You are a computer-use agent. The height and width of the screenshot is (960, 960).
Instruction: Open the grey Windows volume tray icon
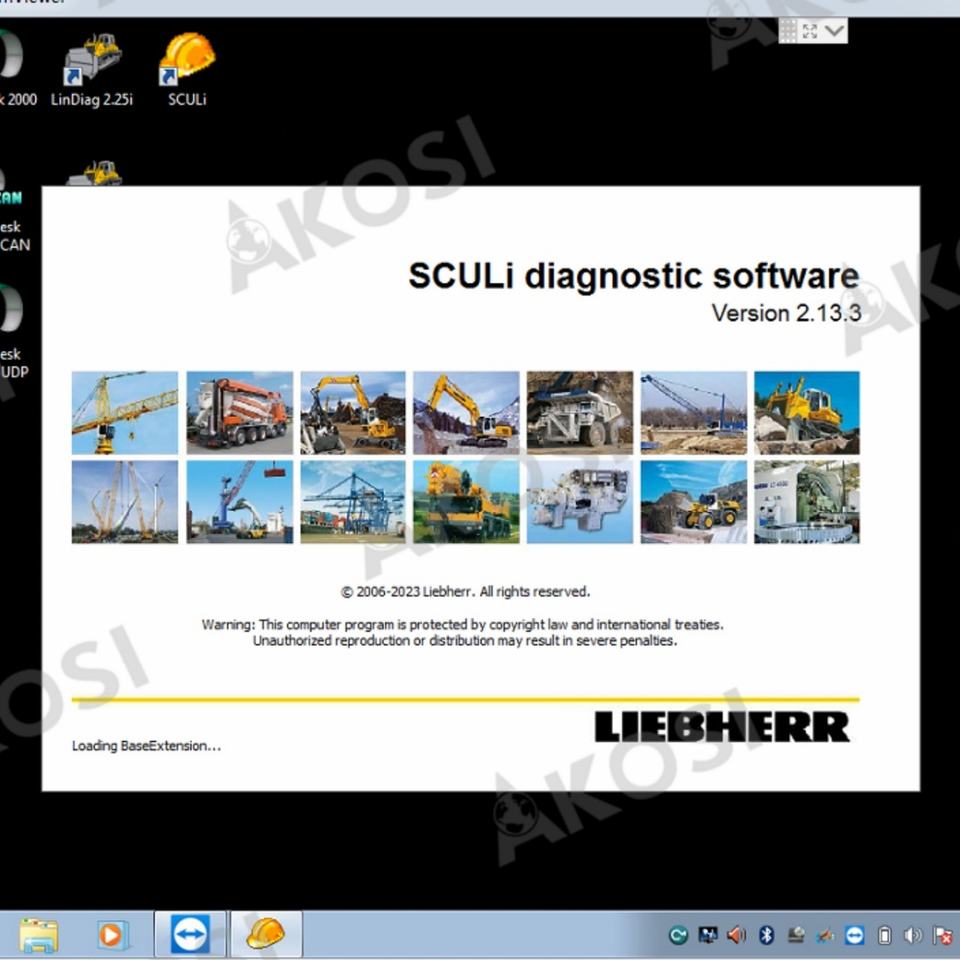tap(913, 935)
